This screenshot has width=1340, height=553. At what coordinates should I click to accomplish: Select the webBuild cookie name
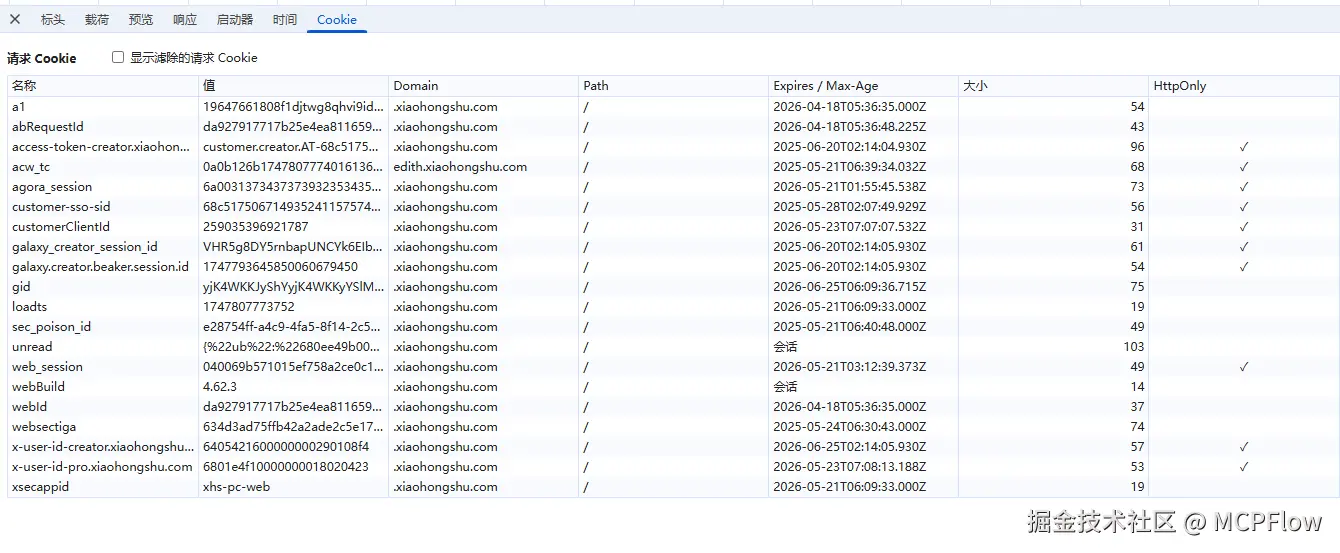pyautogui.click(x=38, y=387)
